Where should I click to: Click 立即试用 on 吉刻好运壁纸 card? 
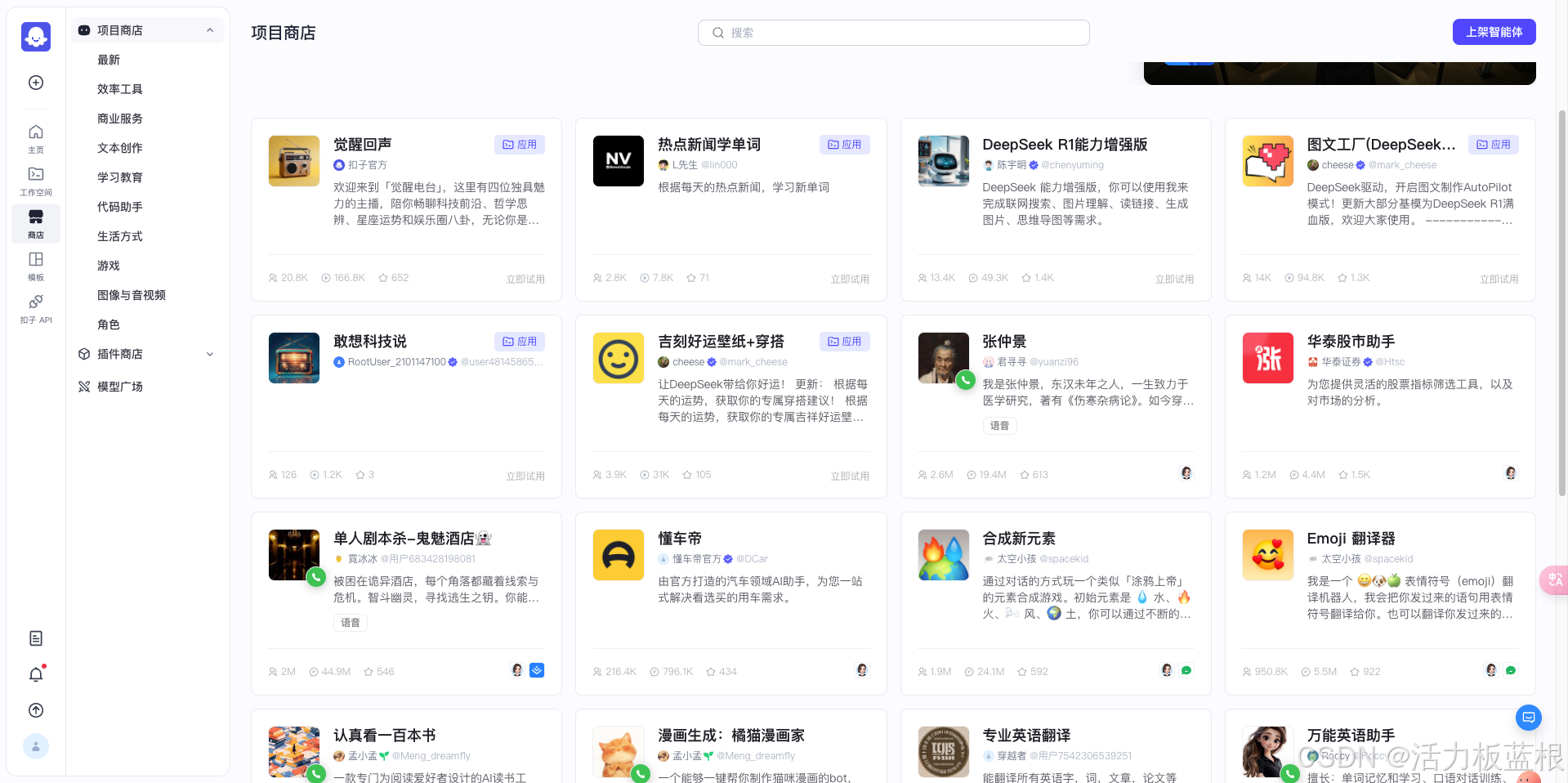pyautogui.click(x=850, y=476)
